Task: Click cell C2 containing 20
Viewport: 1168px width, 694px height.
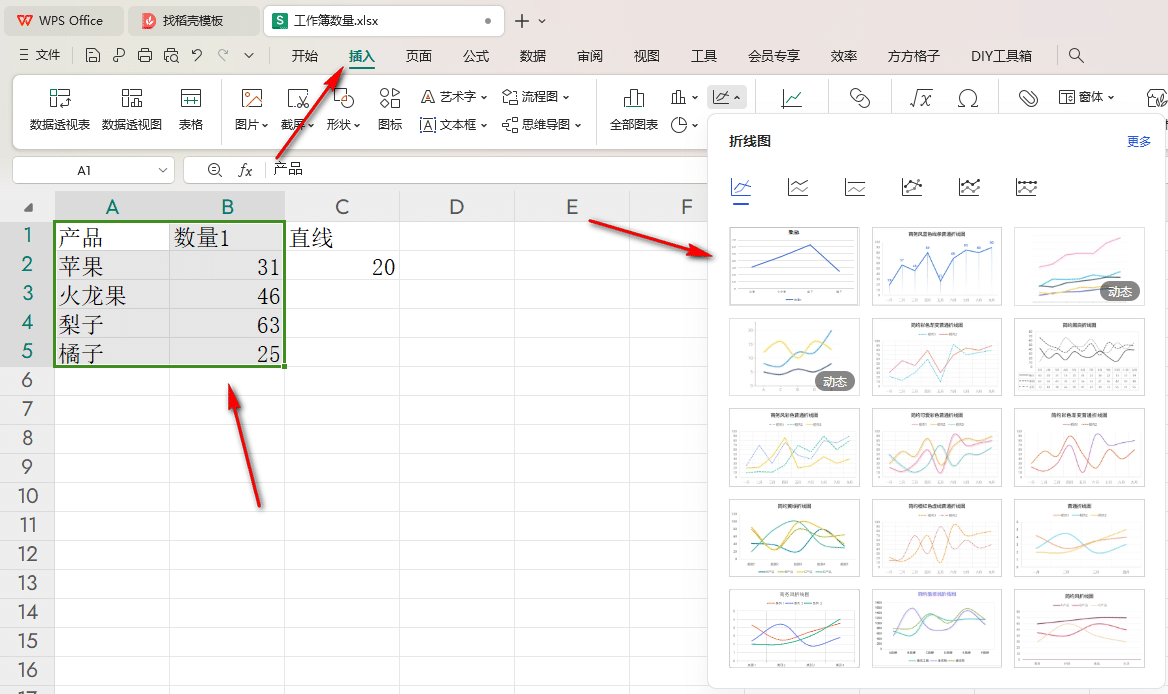Action: [342, 267]
